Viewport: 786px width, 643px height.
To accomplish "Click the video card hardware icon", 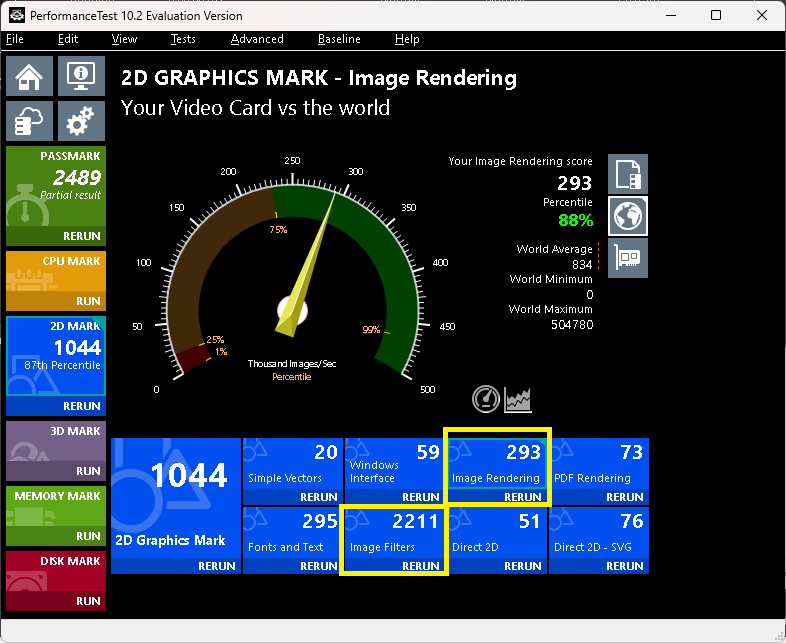I will coord(628,258).
